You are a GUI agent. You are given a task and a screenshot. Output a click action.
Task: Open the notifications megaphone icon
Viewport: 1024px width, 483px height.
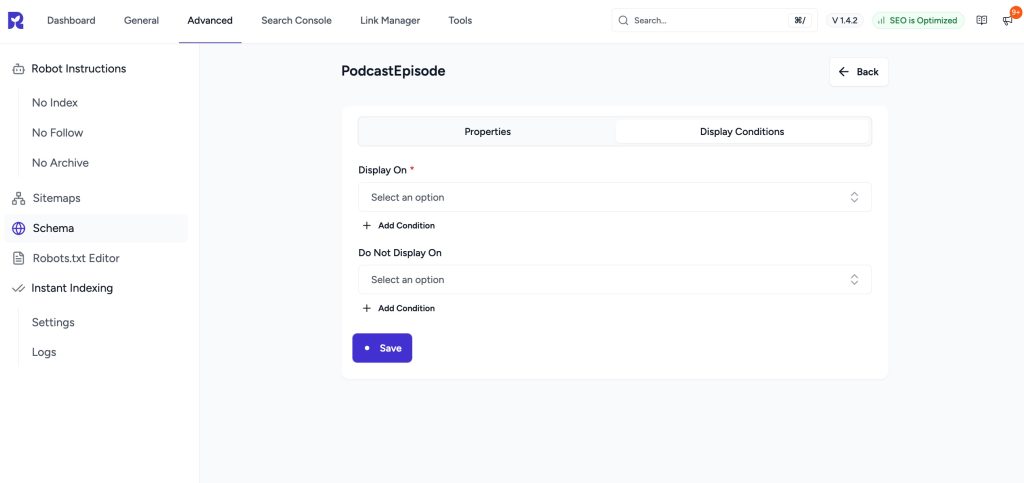1007,20
